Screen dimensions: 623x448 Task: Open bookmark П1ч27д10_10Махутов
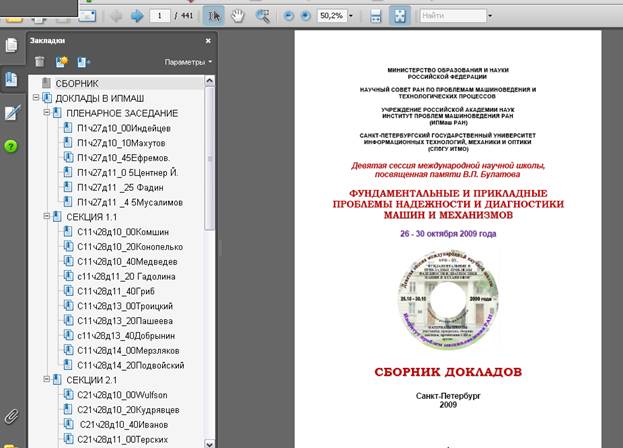[121, 143]
